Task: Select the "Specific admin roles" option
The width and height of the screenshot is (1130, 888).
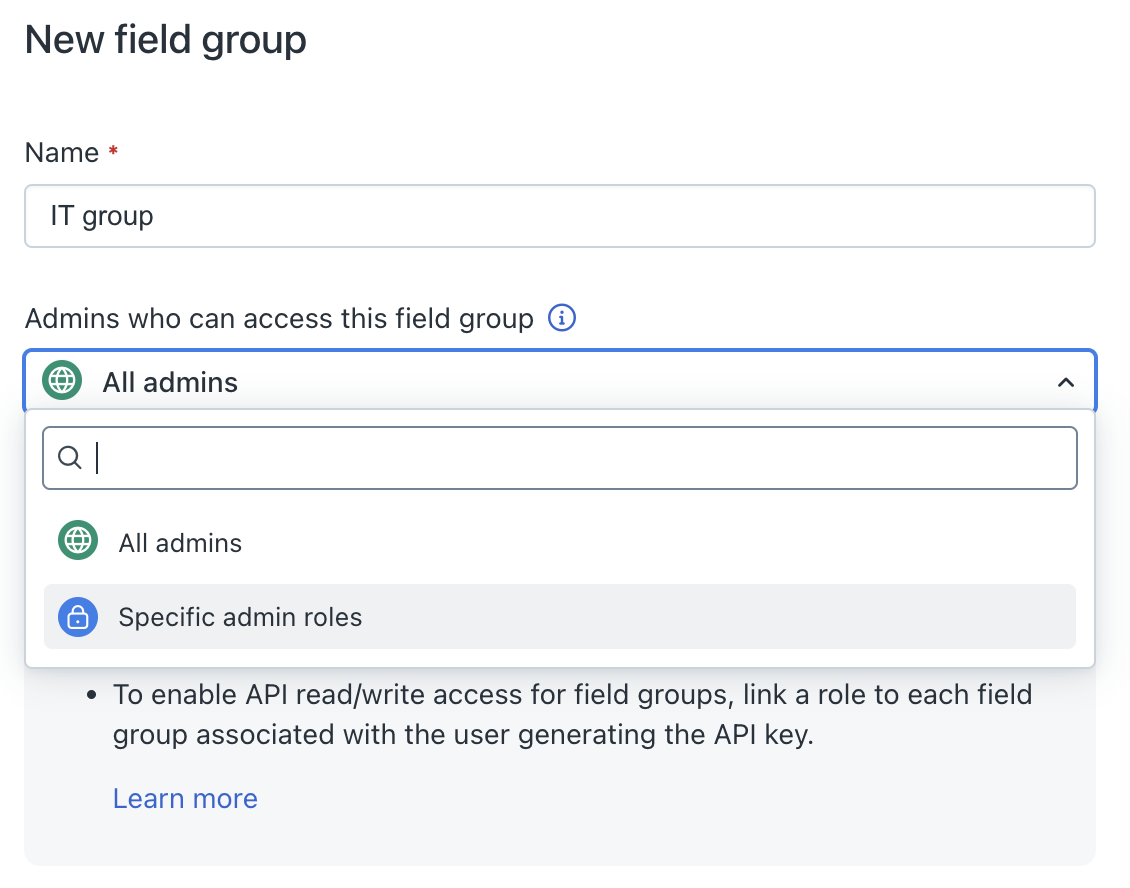Action: point(240,617)
